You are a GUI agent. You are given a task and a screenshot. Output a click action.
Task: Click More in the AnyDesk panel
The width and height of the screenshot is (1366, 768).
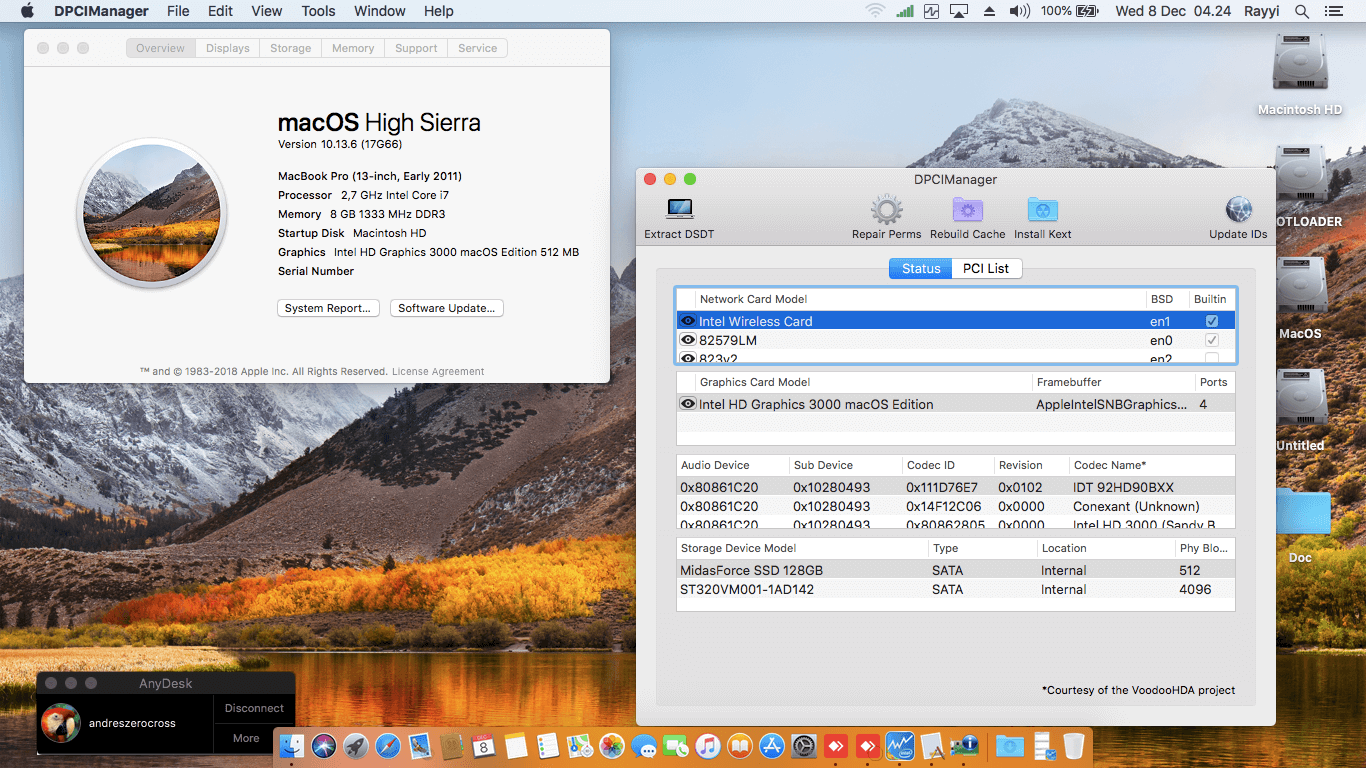click(246, 738)
